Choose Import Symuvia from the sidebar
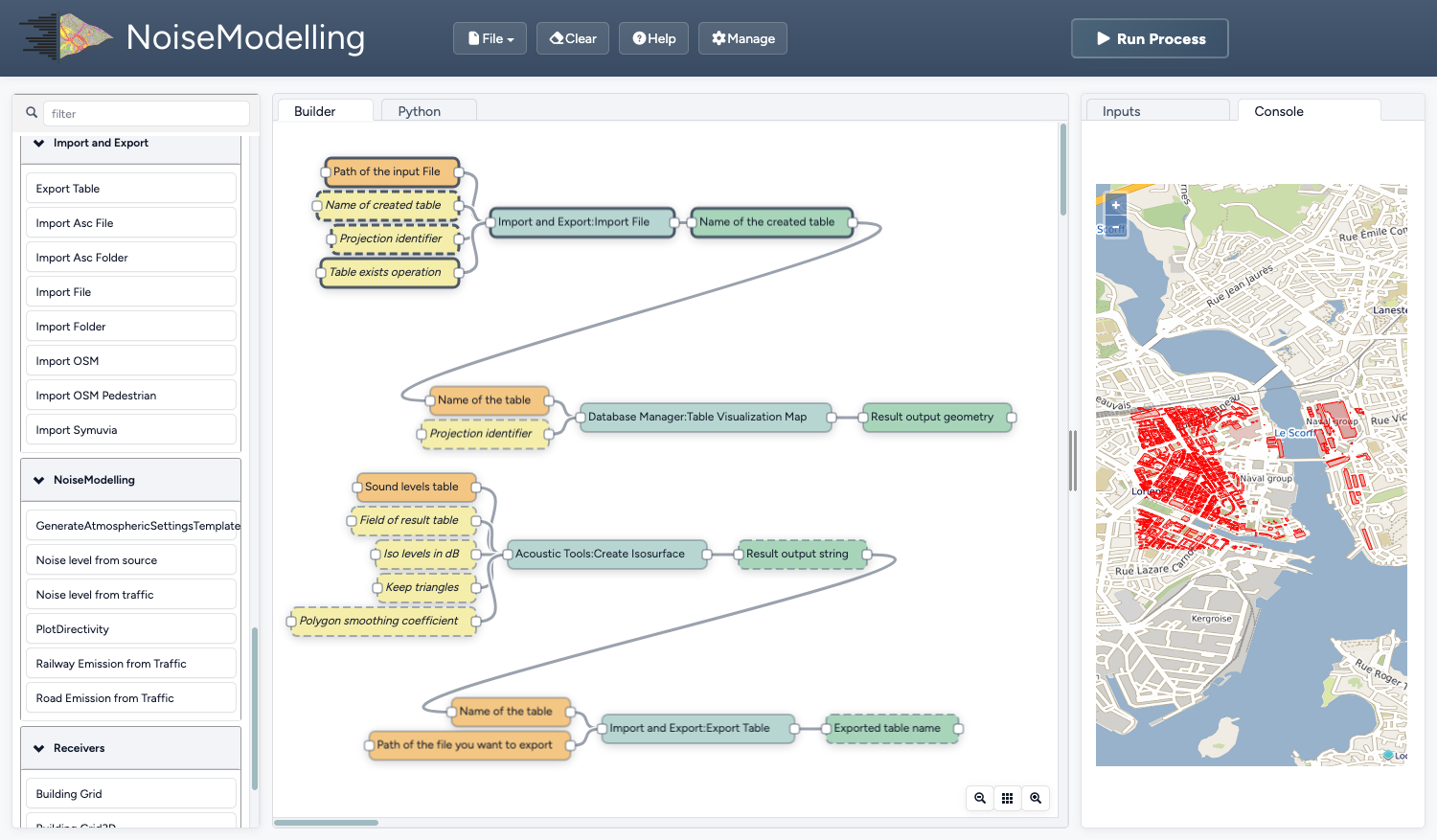The height and width of the screenshot is (840, 1437). (x=130, y=430)
